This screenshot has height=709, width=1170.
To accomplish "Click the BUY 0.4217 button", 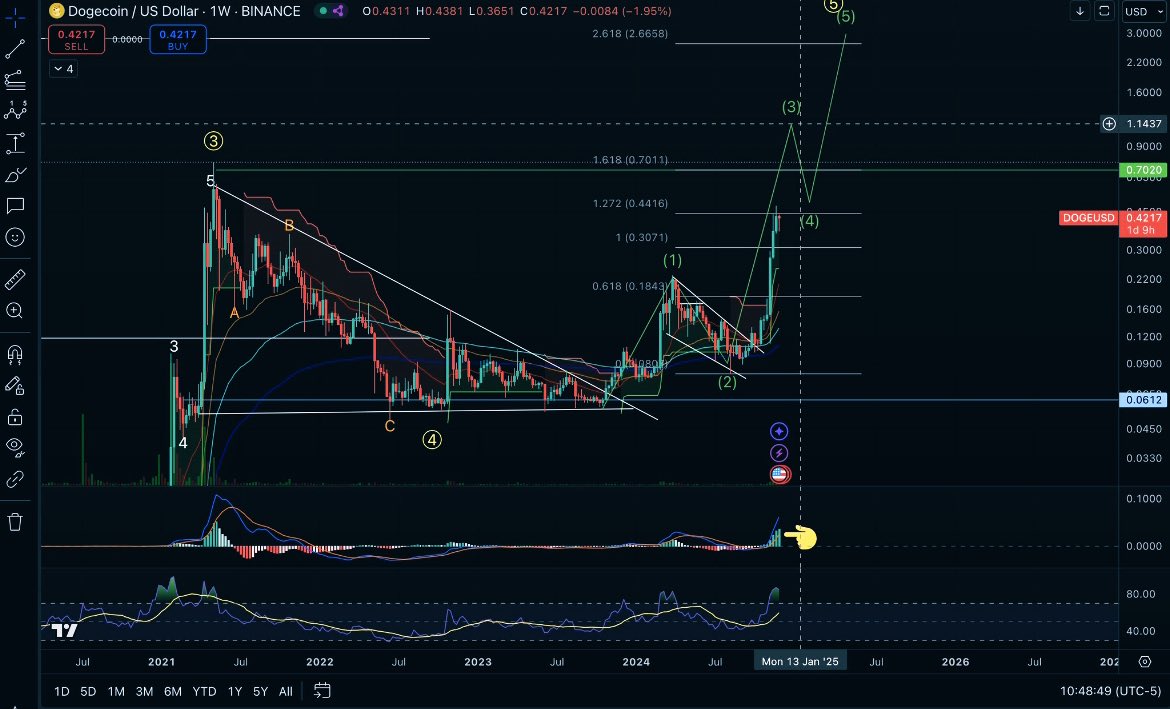I will click(x=177, y=38).
